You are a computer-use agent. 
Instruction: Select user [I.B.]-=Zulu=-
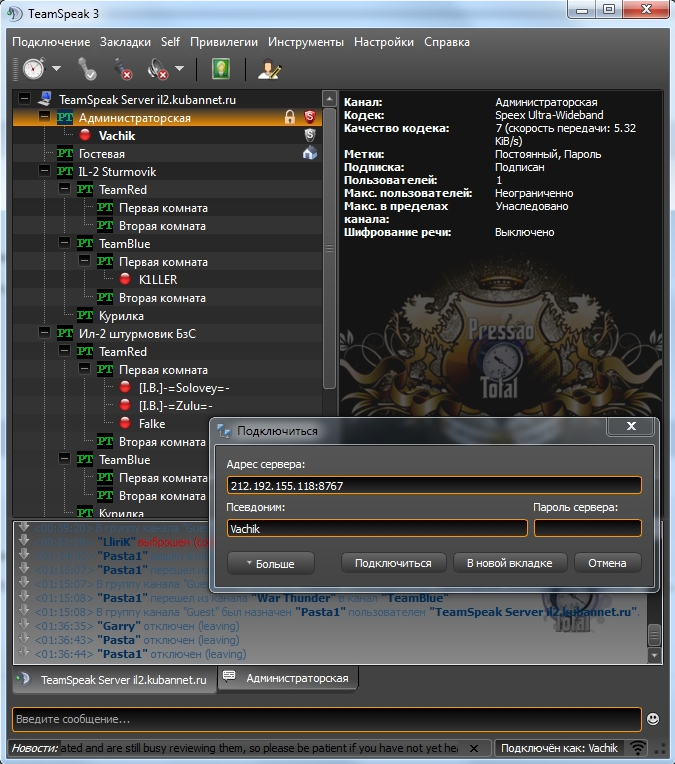point(175,406)
